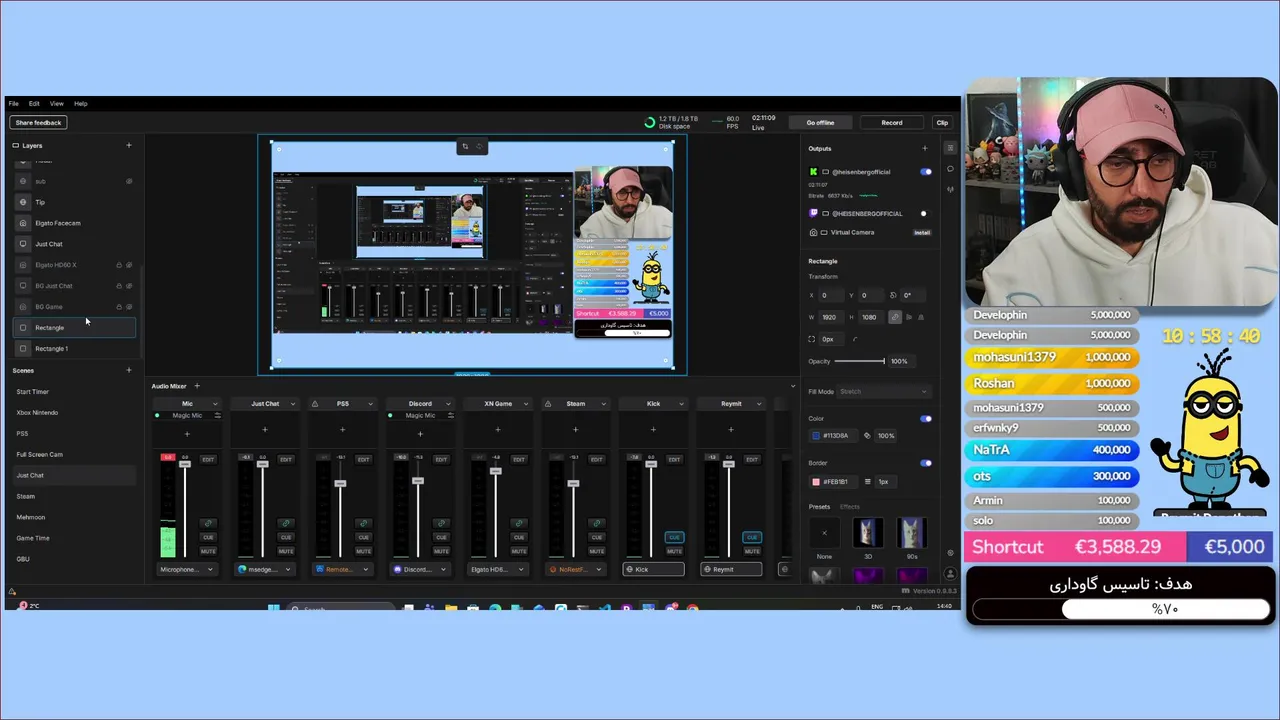The image size is (1280, 720).
Task: Toggle visibility of BG Game layer
Action: point(129,307)
